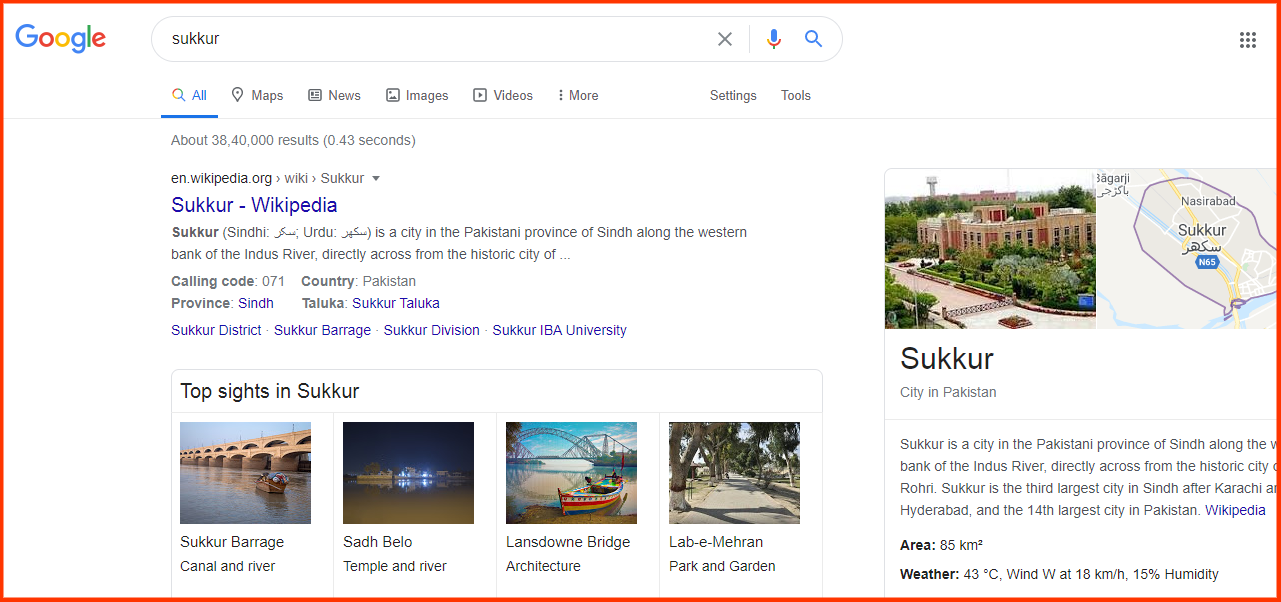1281x602 pixels.
Task: Click the Lab-e-Mehran sight title
Action: coord(716,542)
